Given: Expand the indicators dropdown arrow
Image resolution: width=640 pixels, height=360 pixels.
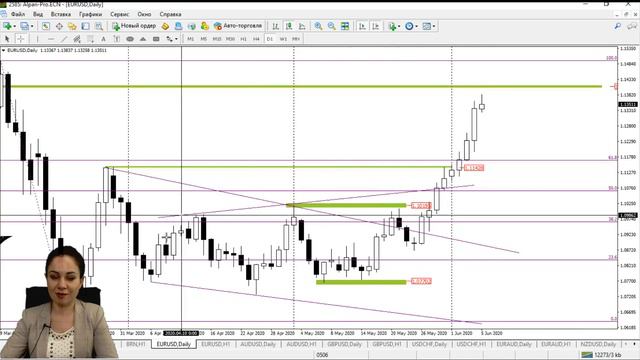Looking at the screenshot, I should pos(399,27).
